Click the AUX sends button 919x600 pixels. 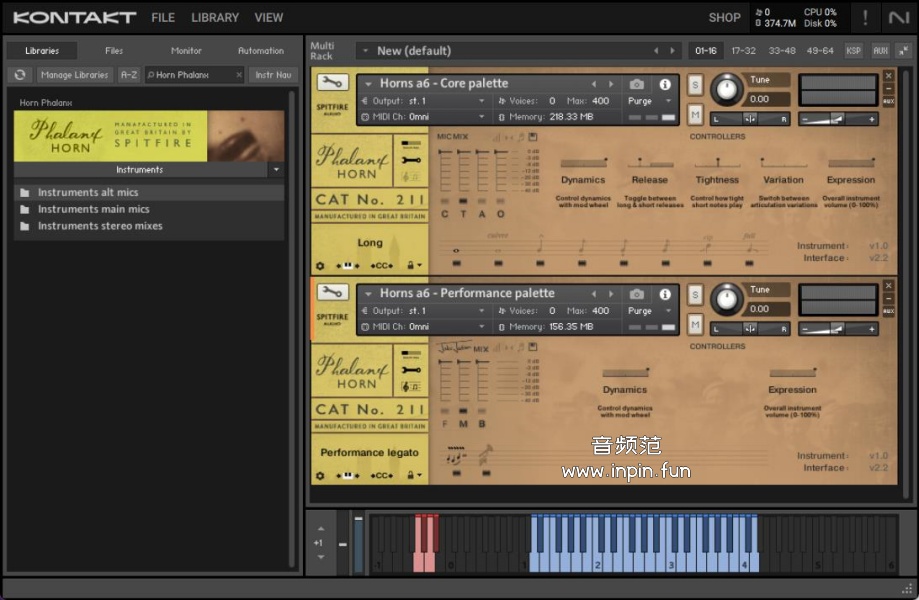click(880, 50)
